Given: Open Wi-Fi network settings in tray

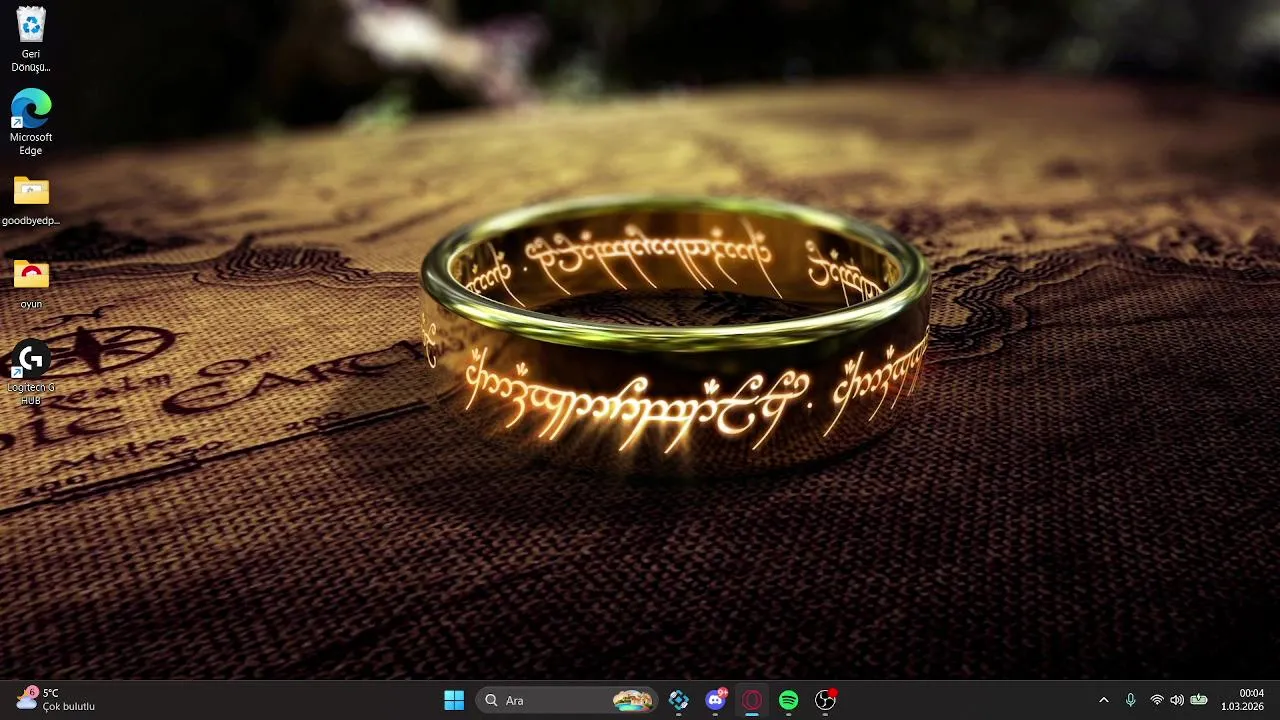Looking at the screenshot, I should (1157, 700).
